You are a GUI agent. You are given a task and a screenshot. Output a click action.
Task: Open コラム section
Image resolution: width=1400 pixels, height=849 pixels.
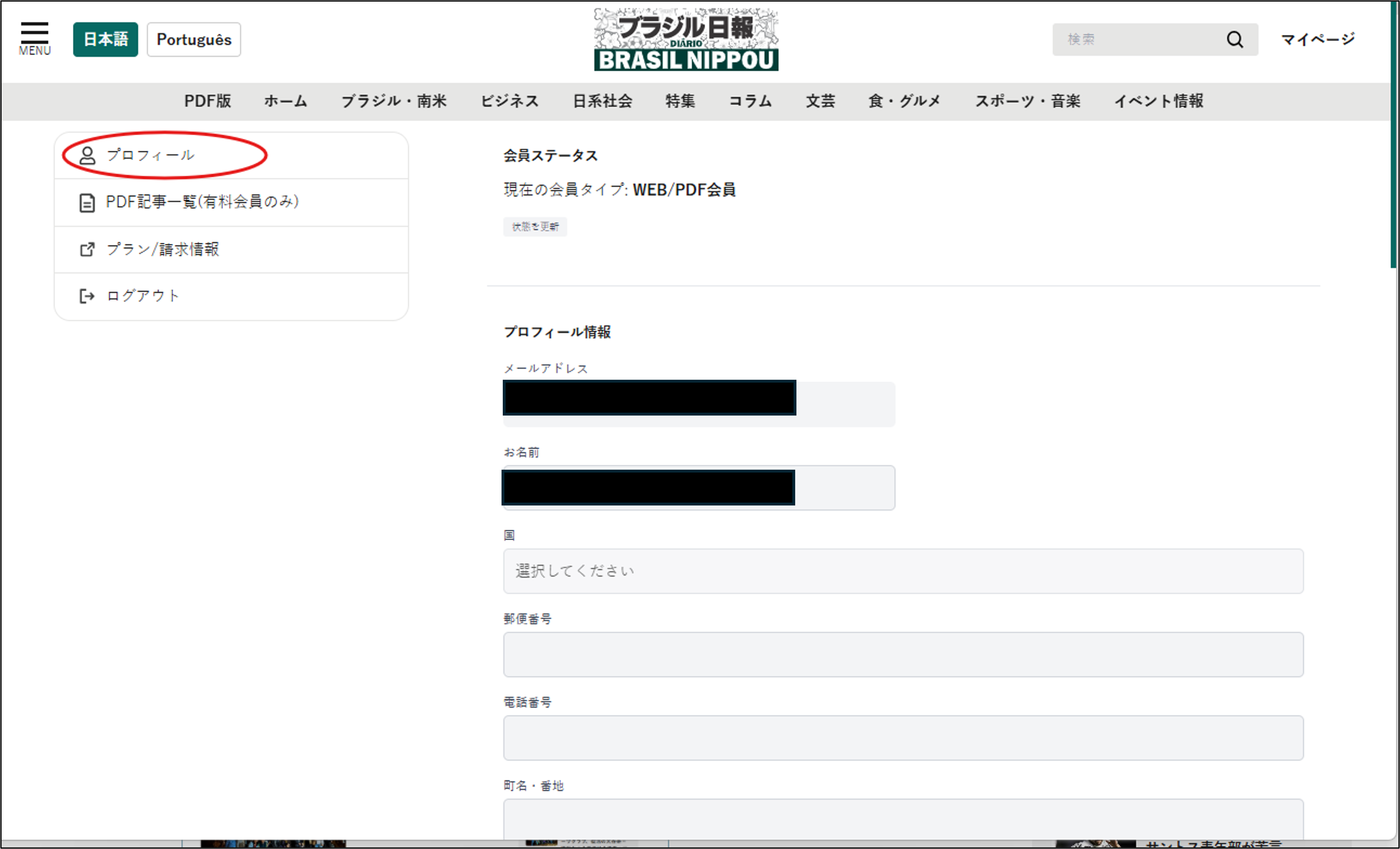pos(751,101)
